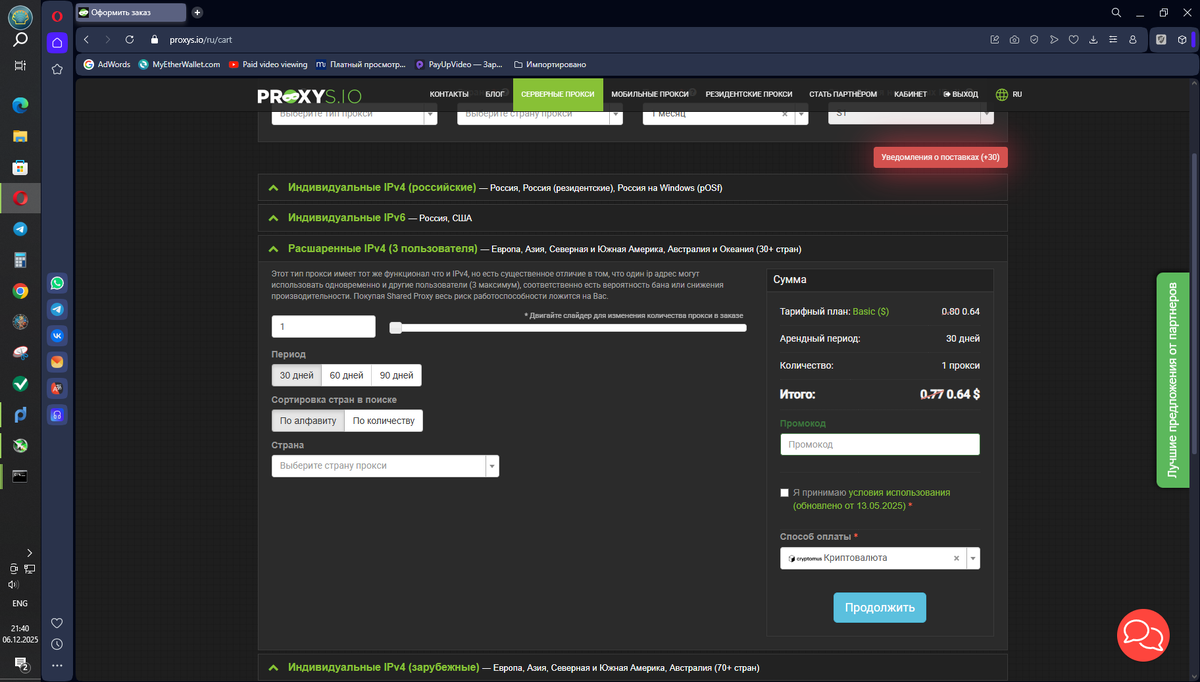
Task: Click the Продолжить button
Action: 880,607
